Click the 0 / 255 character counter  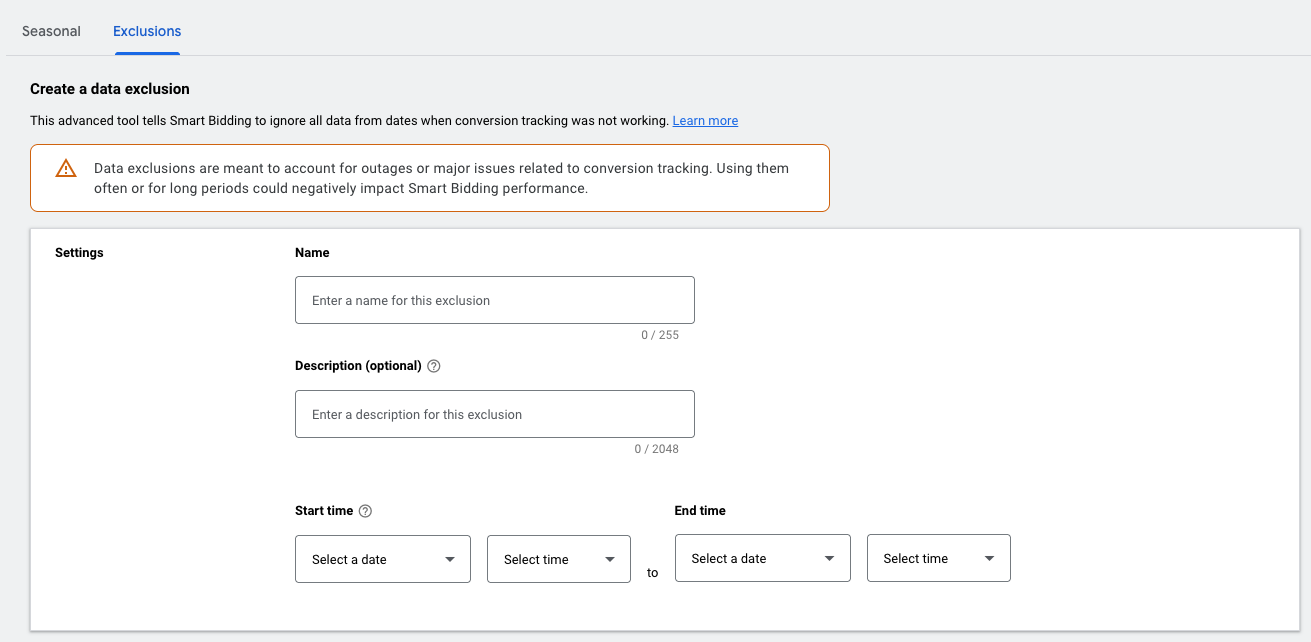pos(660,335)
